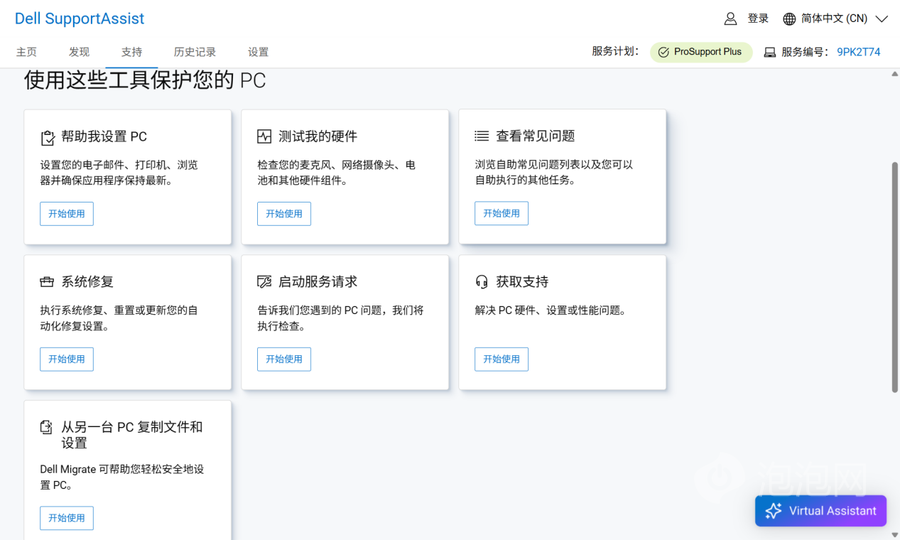The image size is (900, 540).
Task: Select the 支持 tab
Action: 131,52
